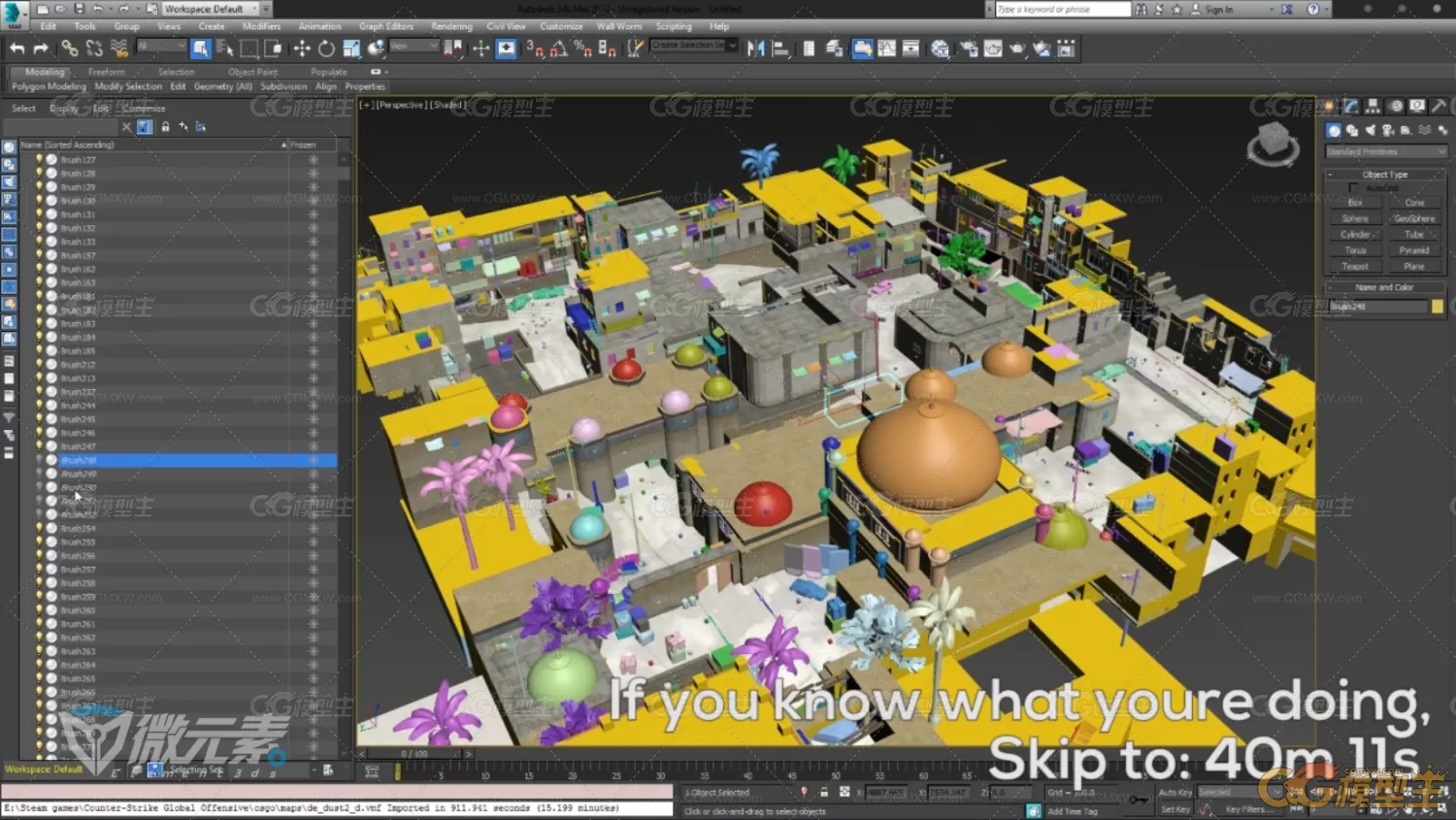1456x820 pixels.
Task: Click the Undo arrow in main toolbar
Action: [17, 49]
